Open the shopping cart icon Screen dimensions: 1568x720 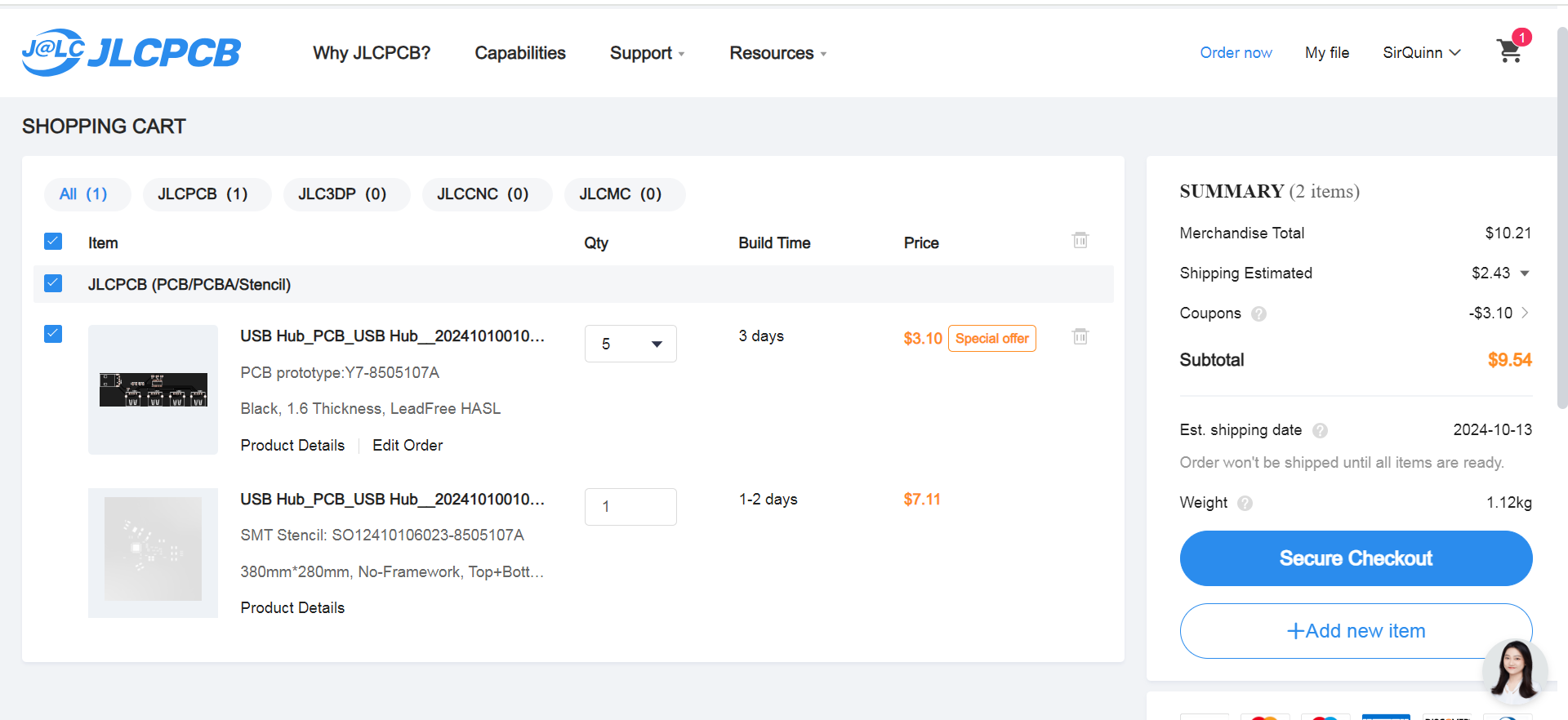point(1509,51)
